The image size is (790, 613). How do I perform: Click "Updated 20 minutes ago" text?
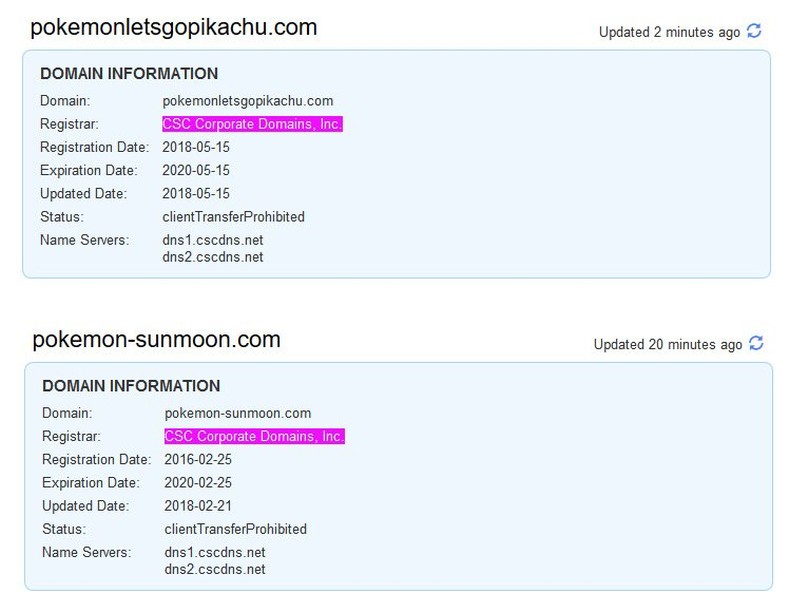667,344
